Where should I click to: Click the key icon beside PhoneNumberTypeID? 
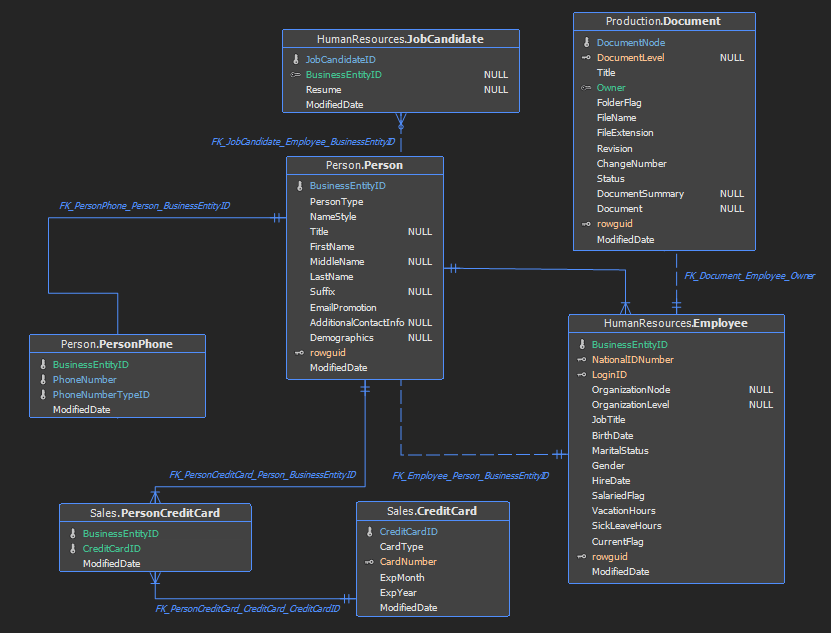click(x=43, y=394)
